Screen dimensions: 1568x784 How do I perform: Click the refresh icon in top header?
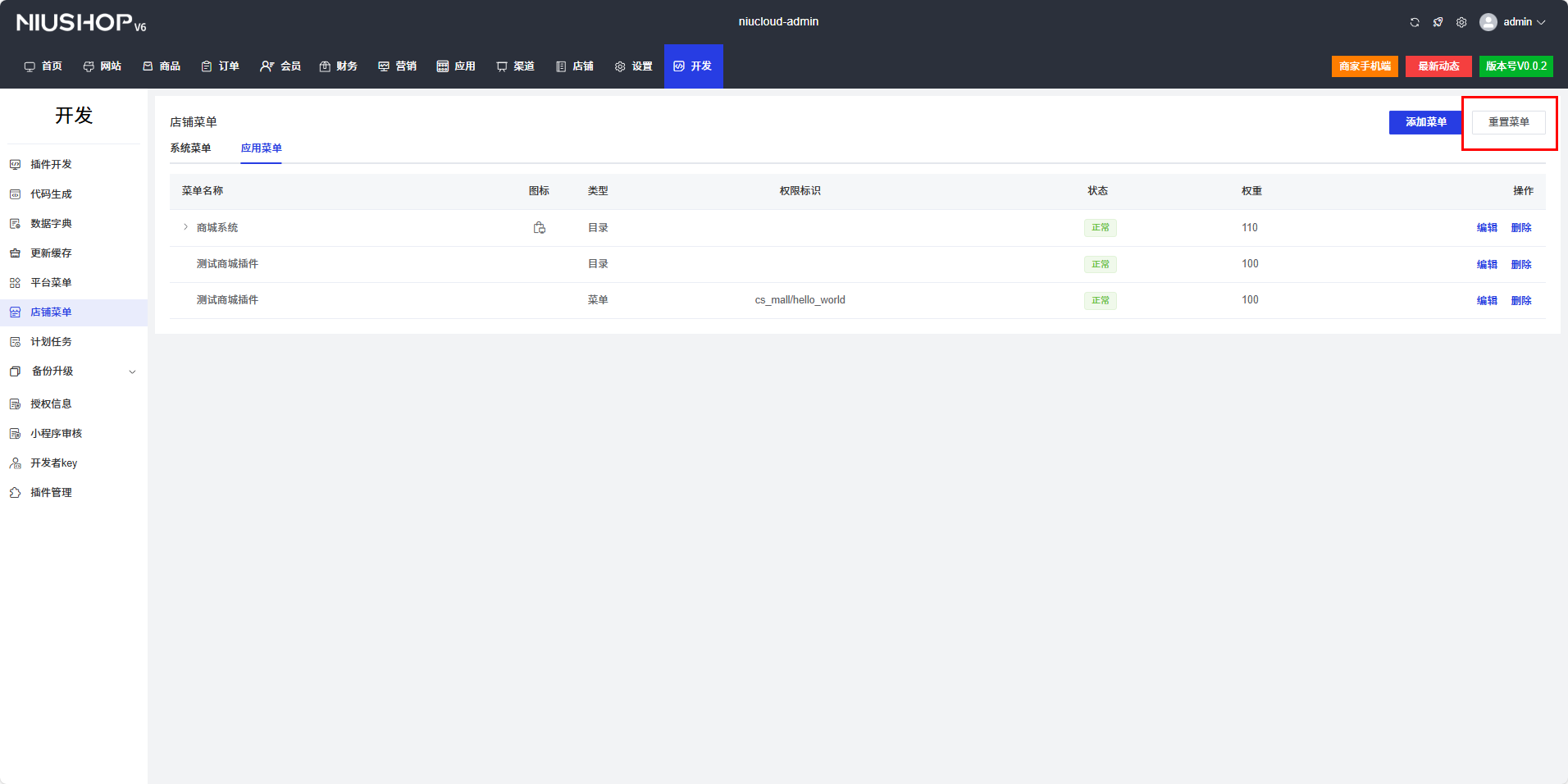(x=1415, y=22)
